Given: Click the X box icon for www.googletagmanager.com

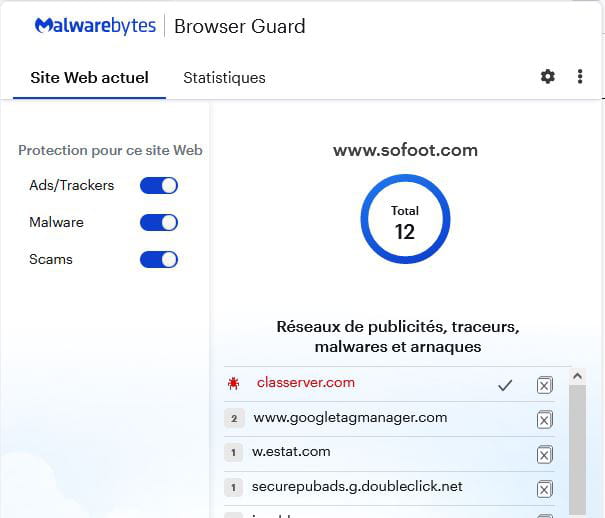Looking at the screenshot, I should (544, 420).
